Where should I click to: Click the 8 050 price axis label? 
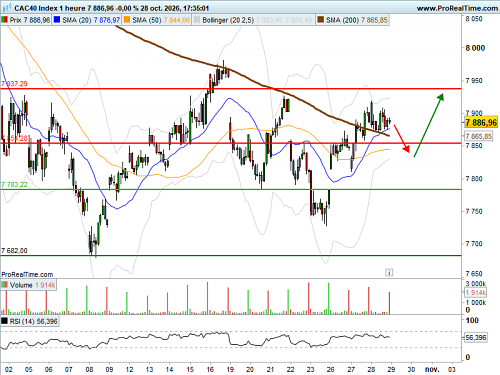pos(474,19)
